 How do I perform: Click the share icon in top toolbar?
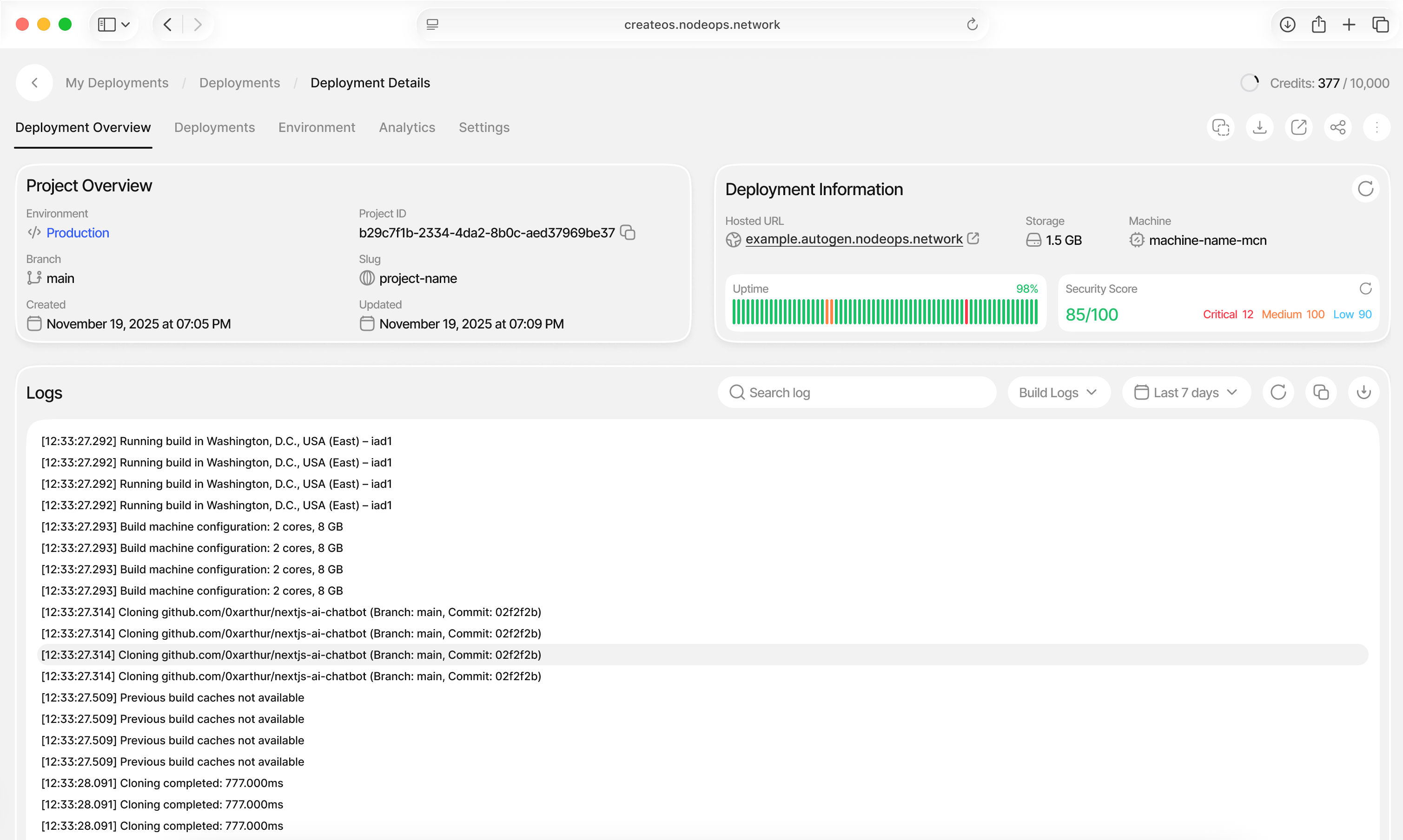(1337, 127)
